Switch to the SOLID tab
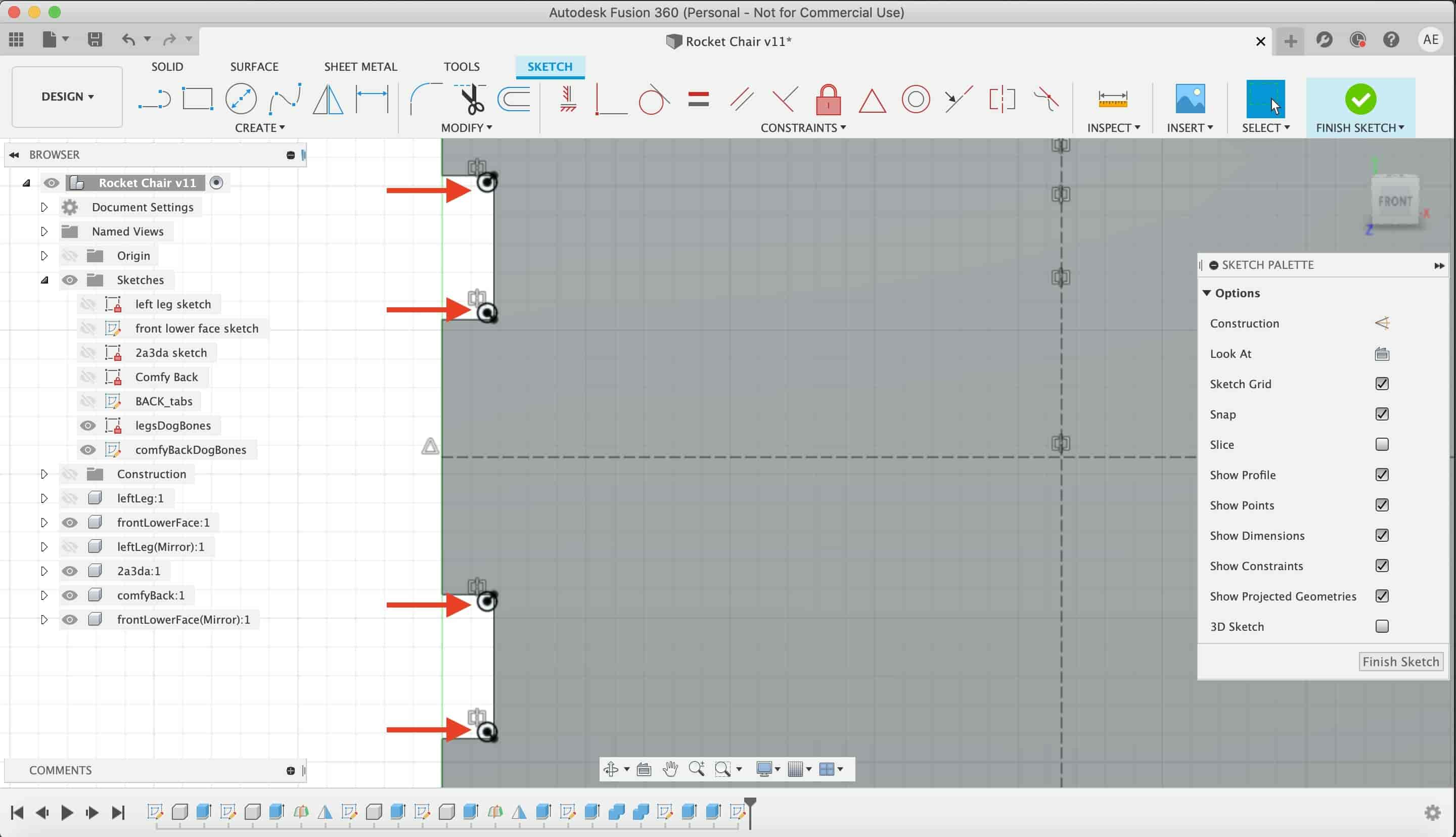This screenshot has width=1456, height=837. point(167,66)
